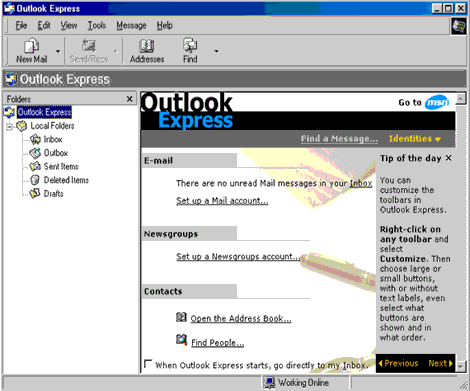Click Set up a Mail account link
Viewport: 470px width, 391px height.
(x=222, y=201)
